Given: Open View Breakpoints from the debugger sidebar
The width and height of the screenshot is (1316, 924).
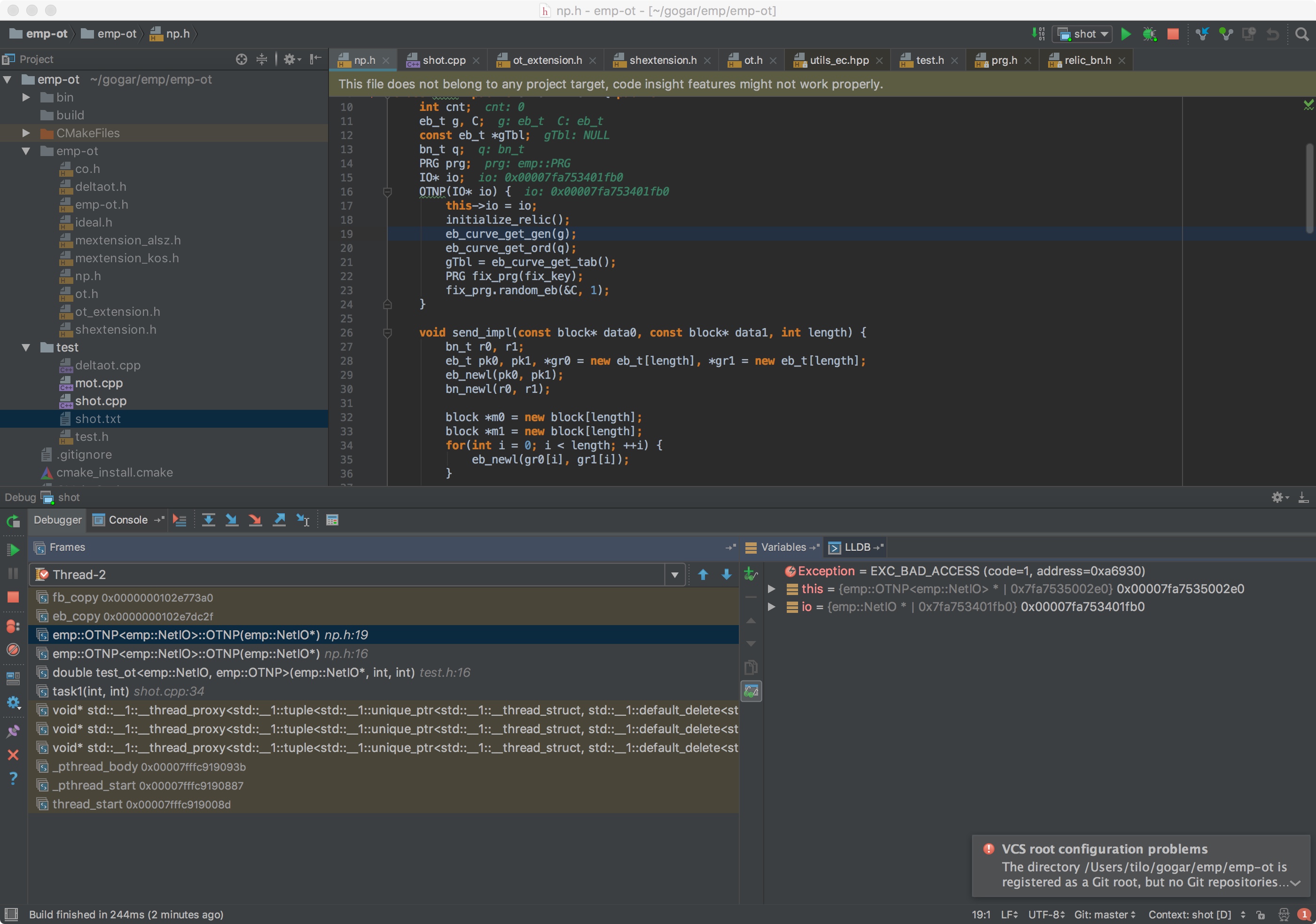Looking at the screenshot, I should [13, 626].
